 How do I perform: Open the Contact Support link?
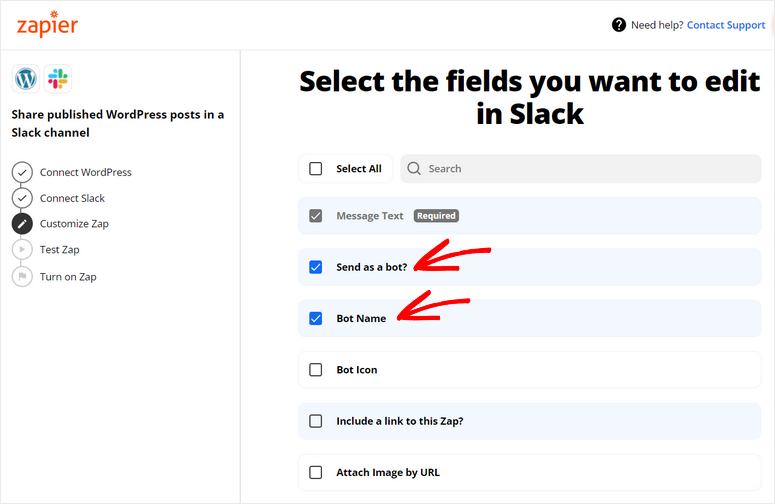[725, 25]
